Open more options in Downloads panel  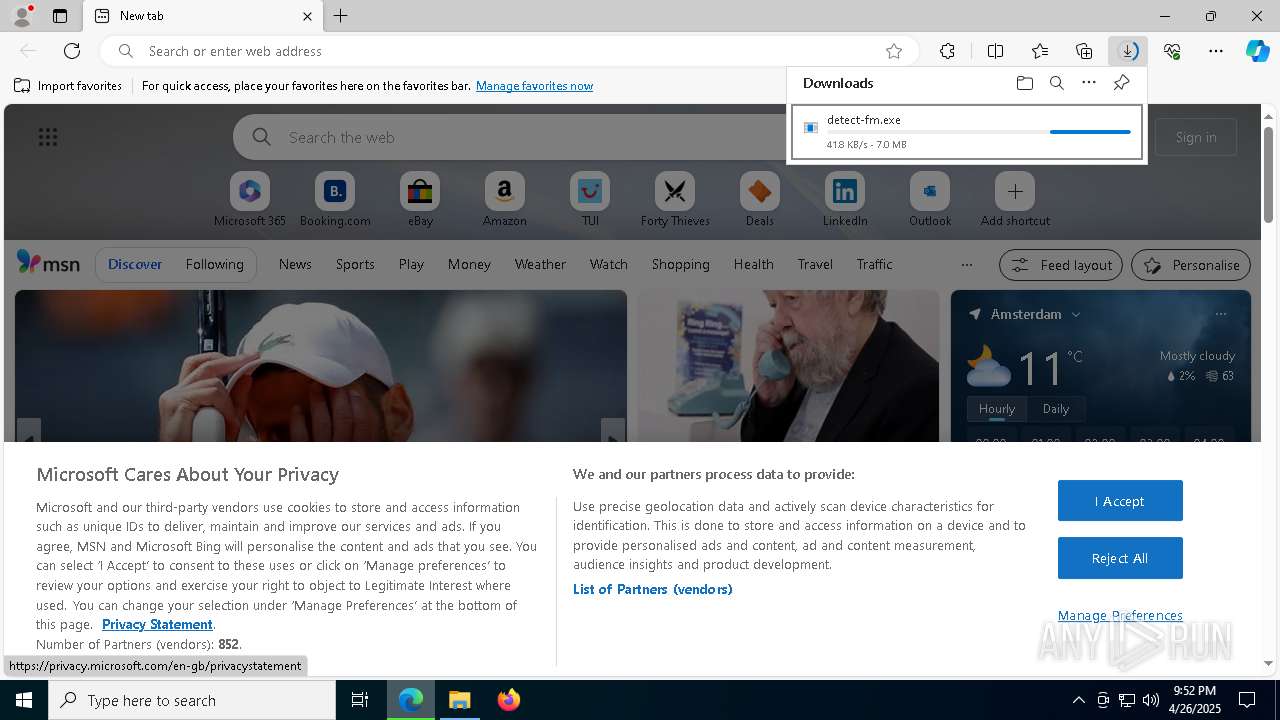[1089, 83]
